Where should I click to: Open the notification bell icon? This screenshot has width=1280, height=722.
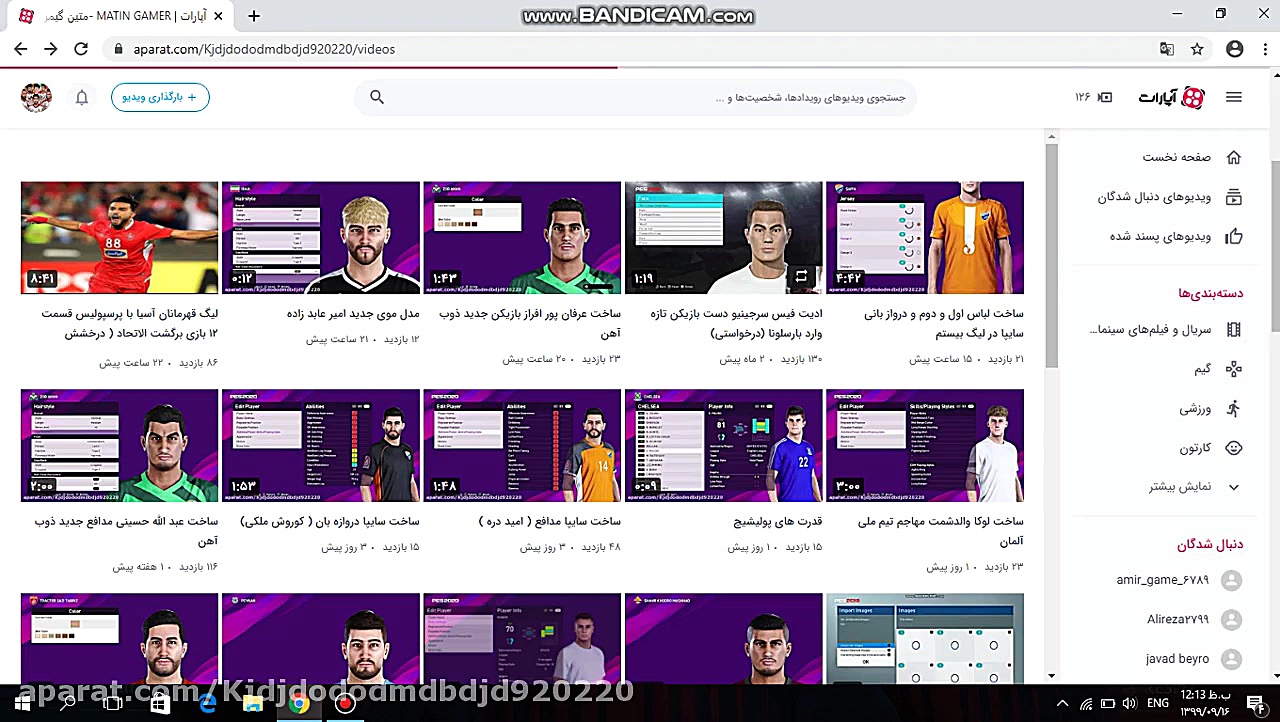(x=82, y=97)
